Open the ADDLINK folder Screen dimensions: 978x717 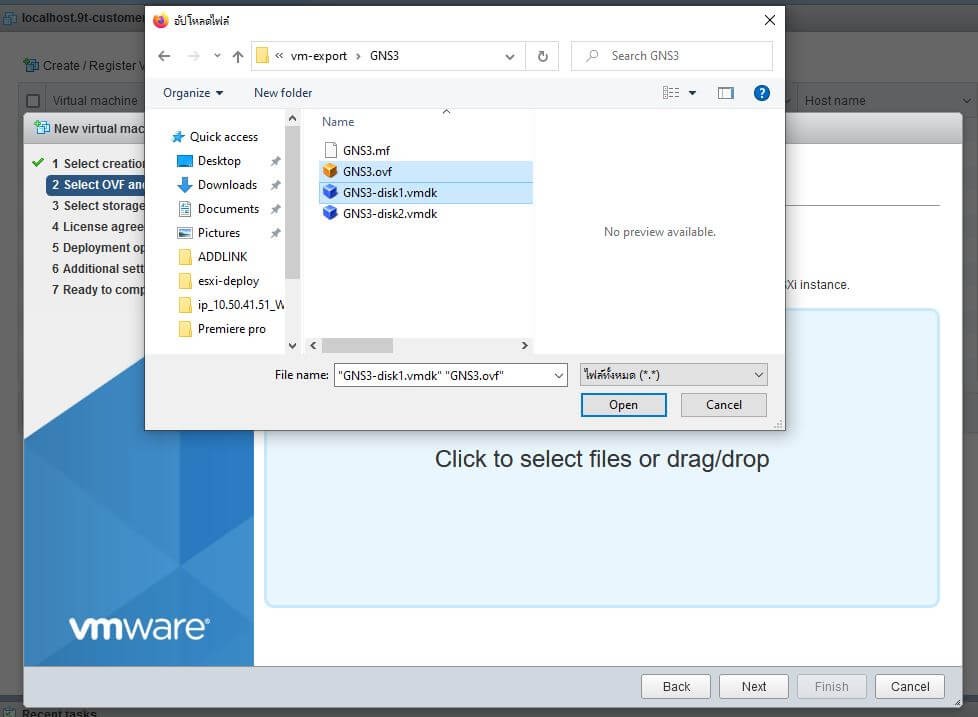[x=213, y=257]
